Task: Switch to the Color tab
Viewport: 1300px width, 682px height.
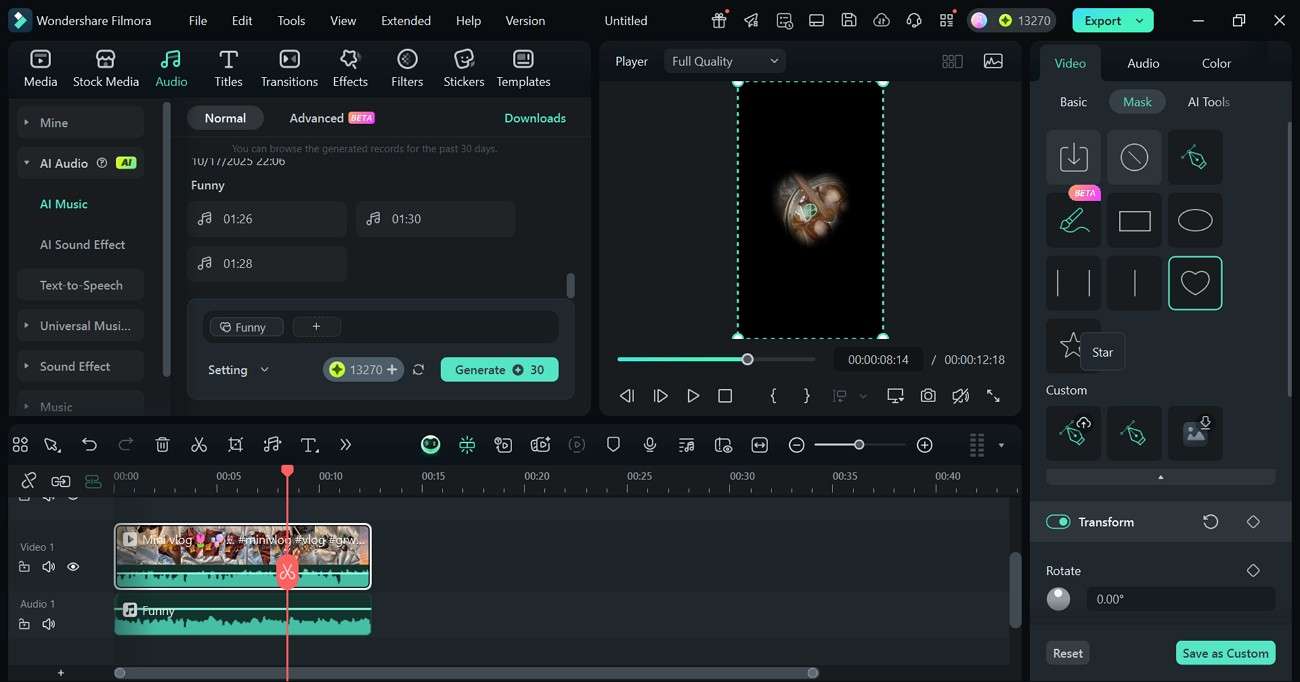Action: (x=1216, y=63)
